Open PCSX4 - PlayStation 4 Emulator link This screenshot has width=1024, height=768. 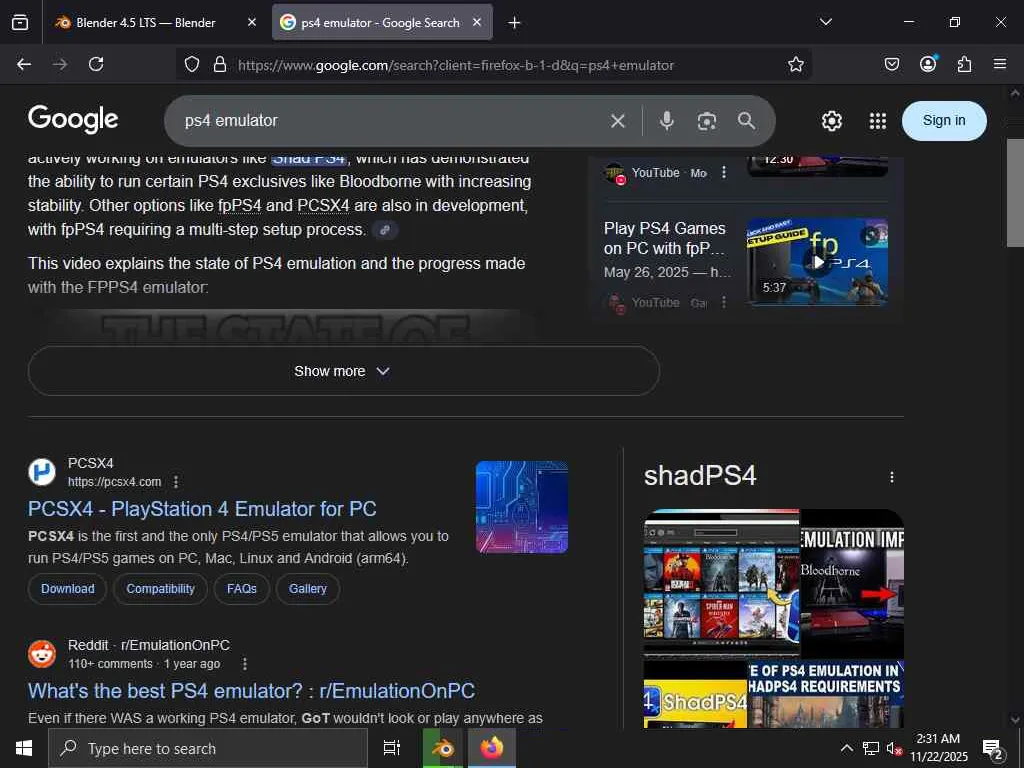pyautogui.click(x=202, y=509)
